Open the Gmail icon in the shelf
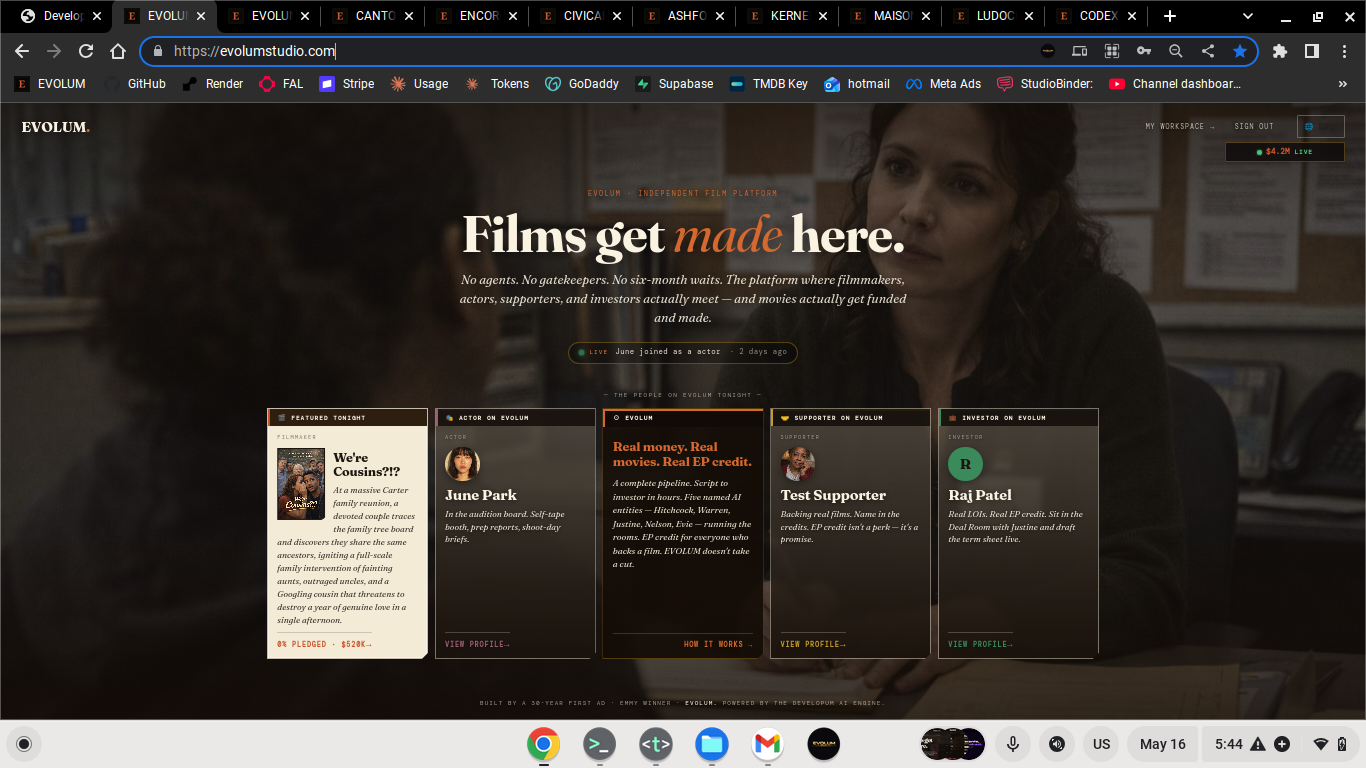This screenshot has height=768, width=1366. pos(767,744)
